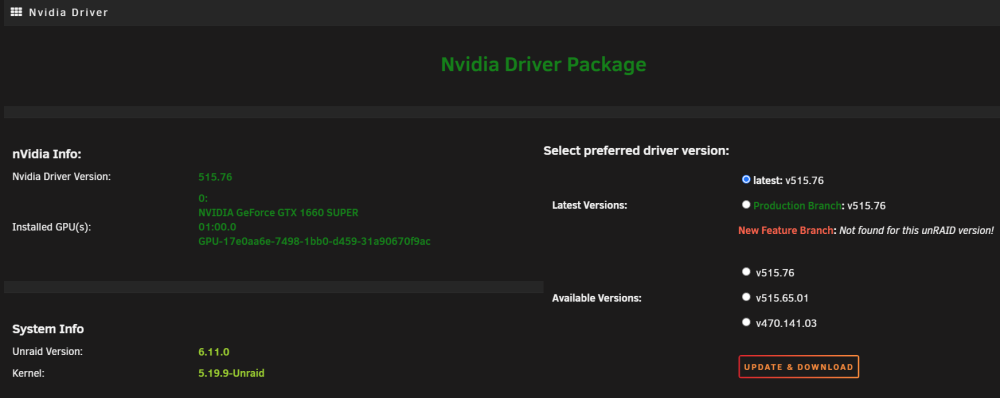Click the Select preferred driver version heading
Screen dimensions: 1000x398
[636, 151]
